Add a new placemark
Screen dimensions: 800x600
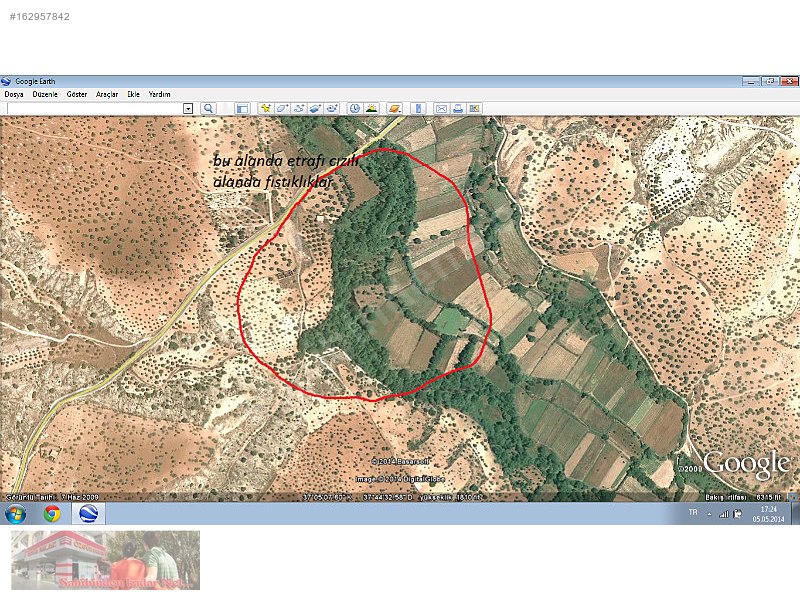click(266, 108)
